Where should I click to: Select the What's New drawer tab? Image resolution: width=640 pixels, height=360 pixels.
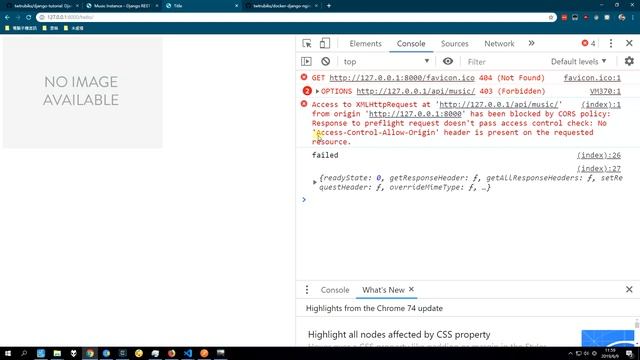[383, 290]
